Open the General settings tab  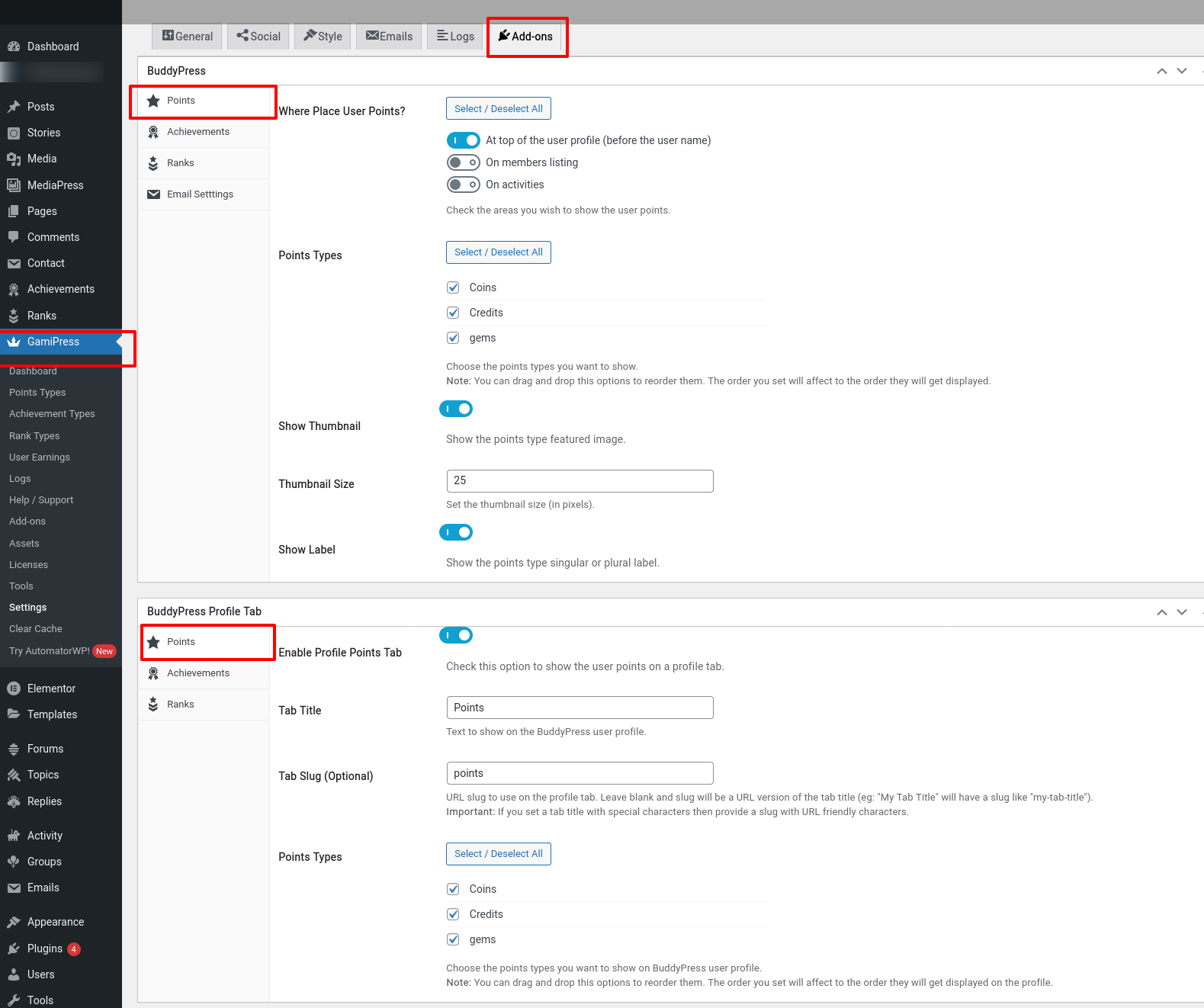188,36
